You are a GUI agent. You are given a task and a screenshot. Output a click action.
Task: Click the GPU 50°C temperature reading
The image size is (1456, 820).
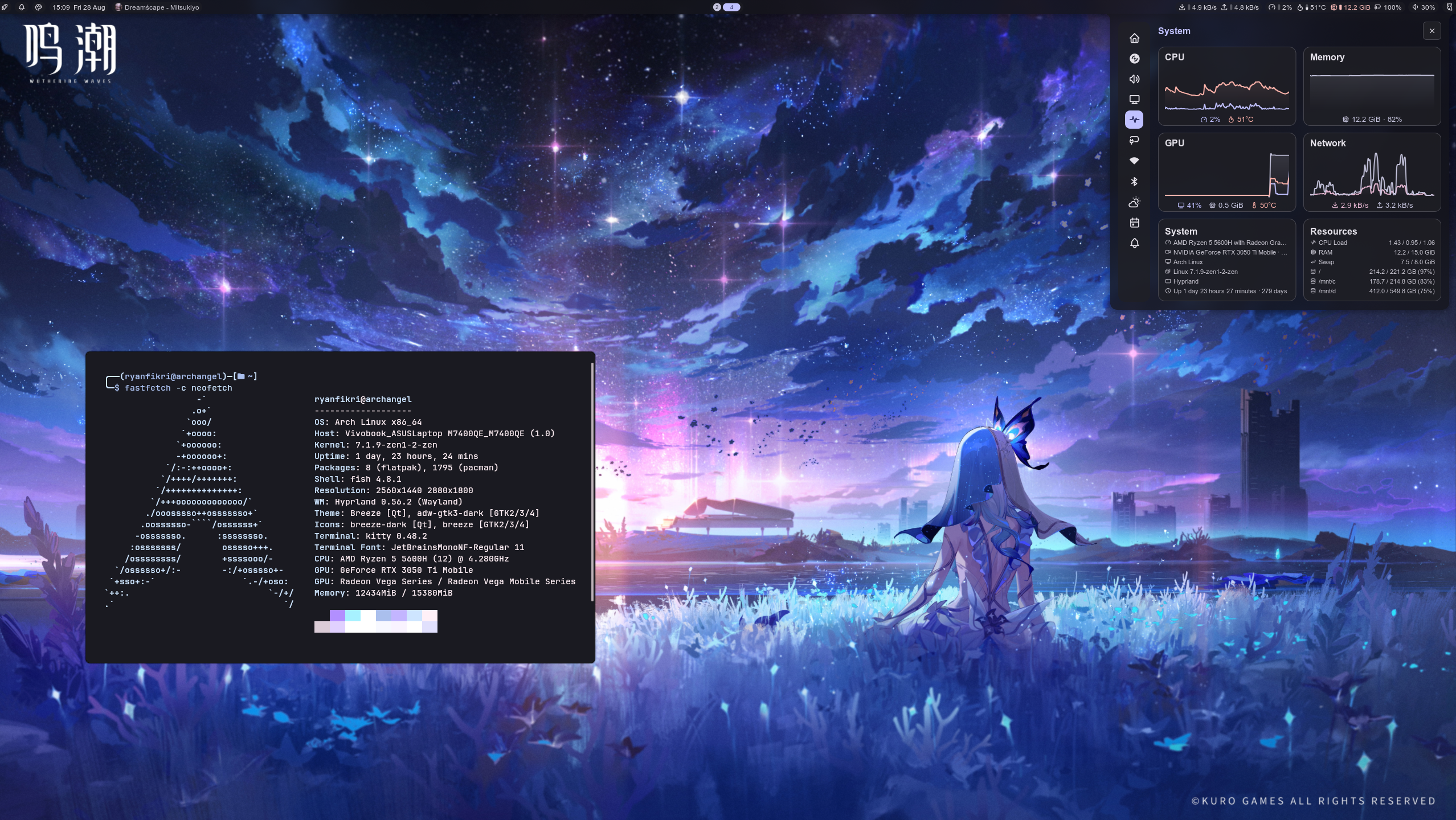pos(1263,206)
